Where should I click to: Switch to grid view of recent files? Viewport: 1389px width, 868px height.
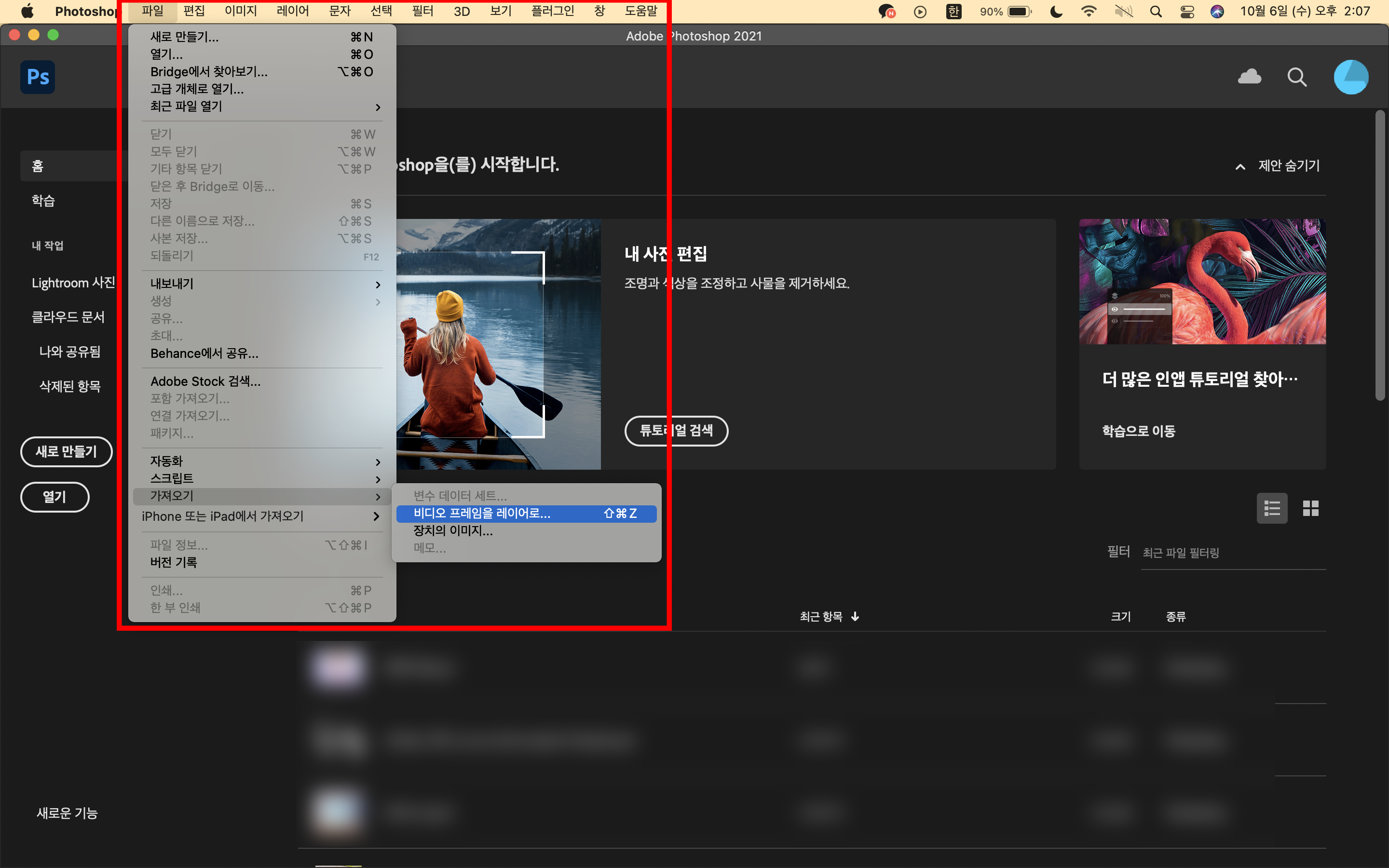(1311, 508)
